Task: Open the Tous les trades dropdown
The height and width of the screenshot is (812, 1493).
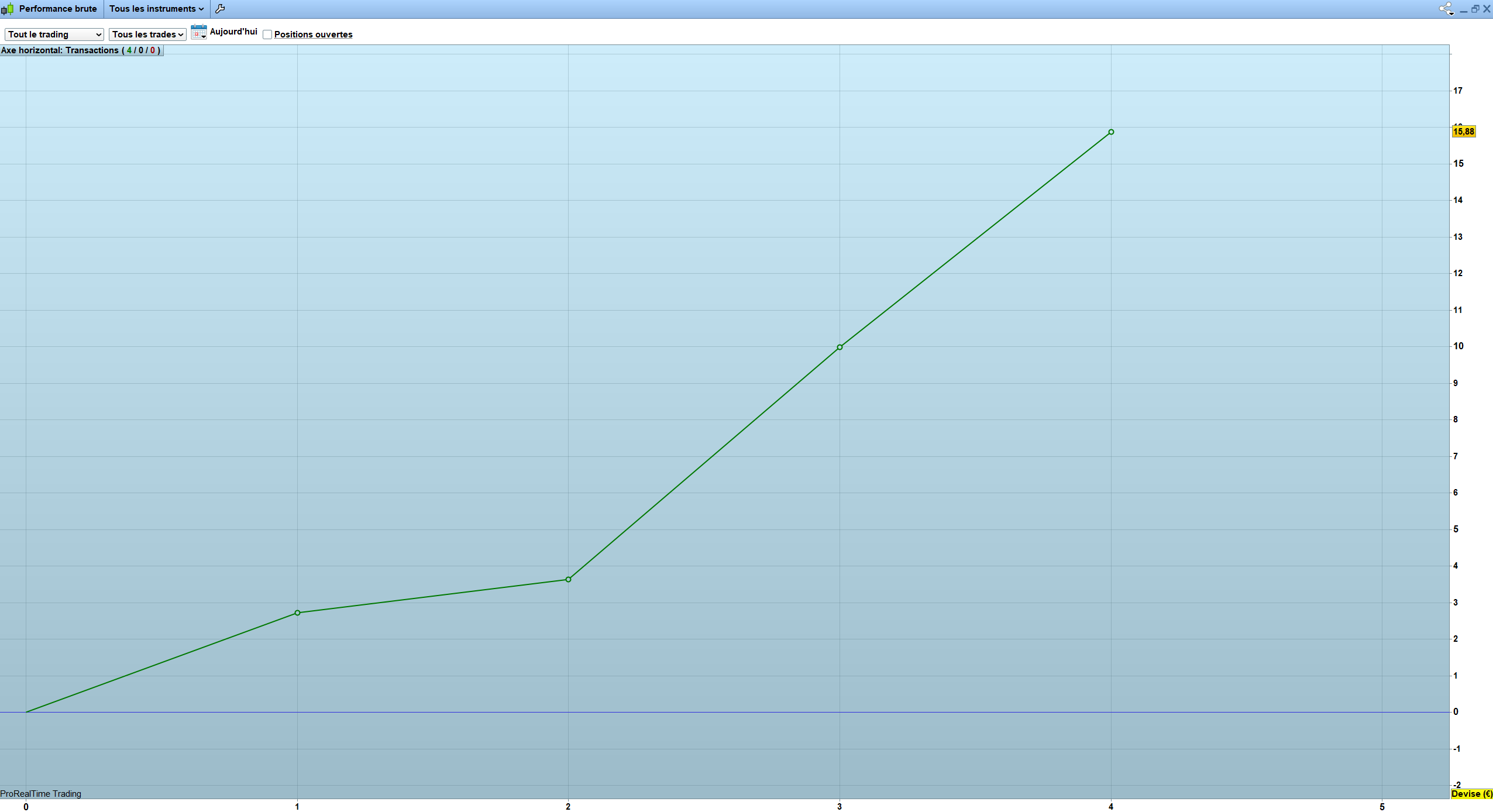Action: point(147,35)
